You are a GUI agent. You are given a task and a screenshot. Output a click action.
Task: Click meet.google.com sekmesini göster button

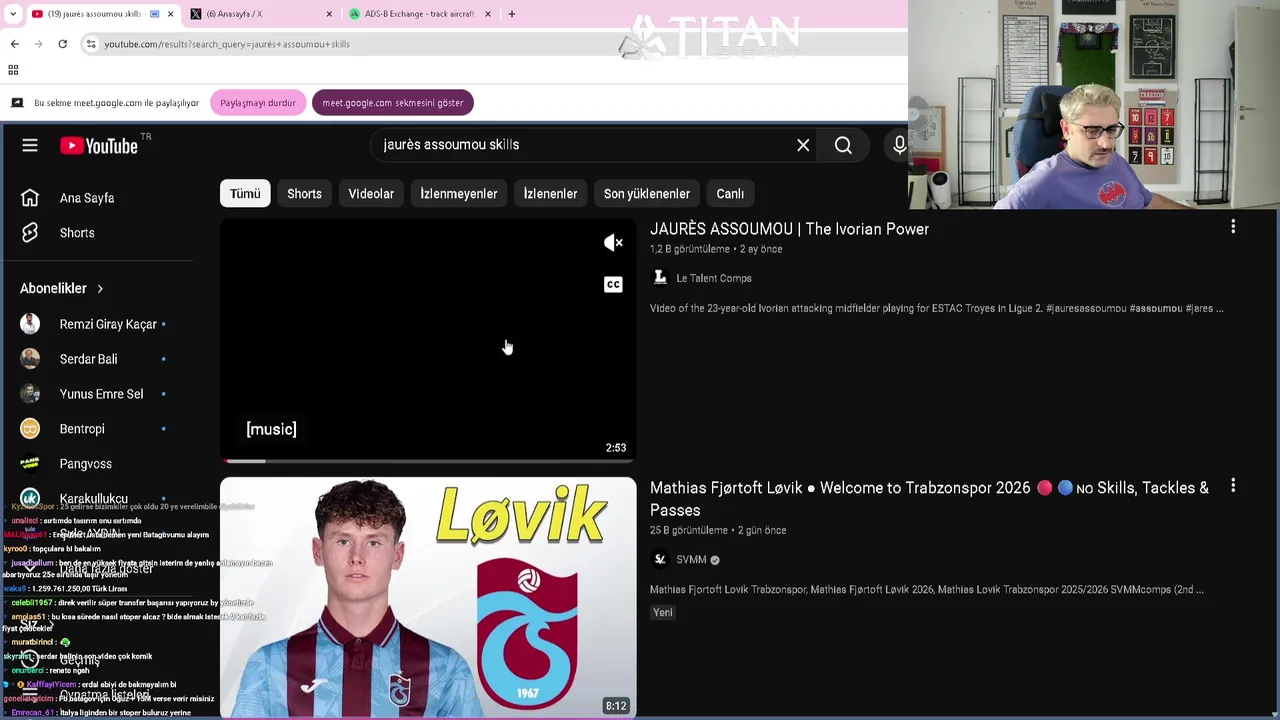click(x=392, y=103)
